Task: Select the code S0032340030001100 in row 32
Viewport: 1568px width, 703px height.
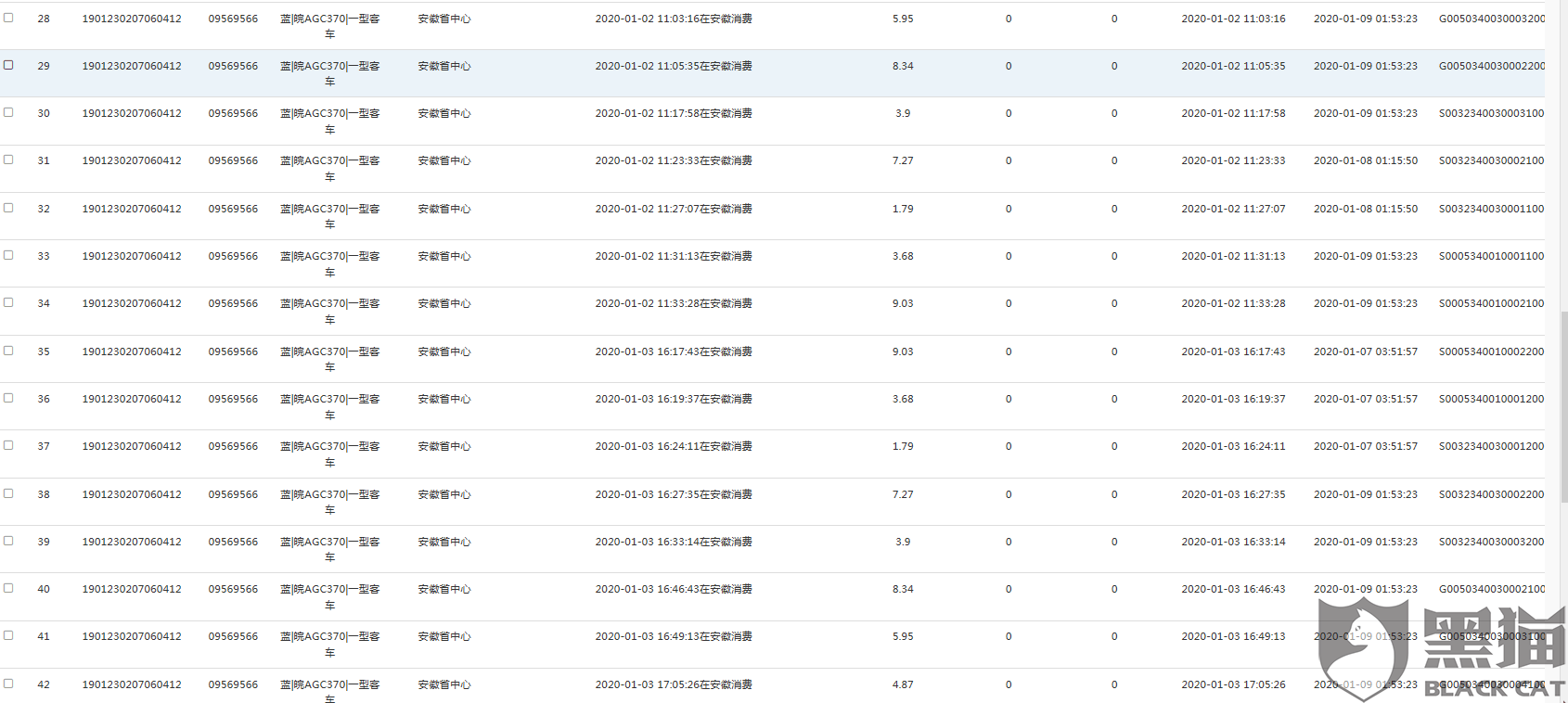Action: 1492,209
